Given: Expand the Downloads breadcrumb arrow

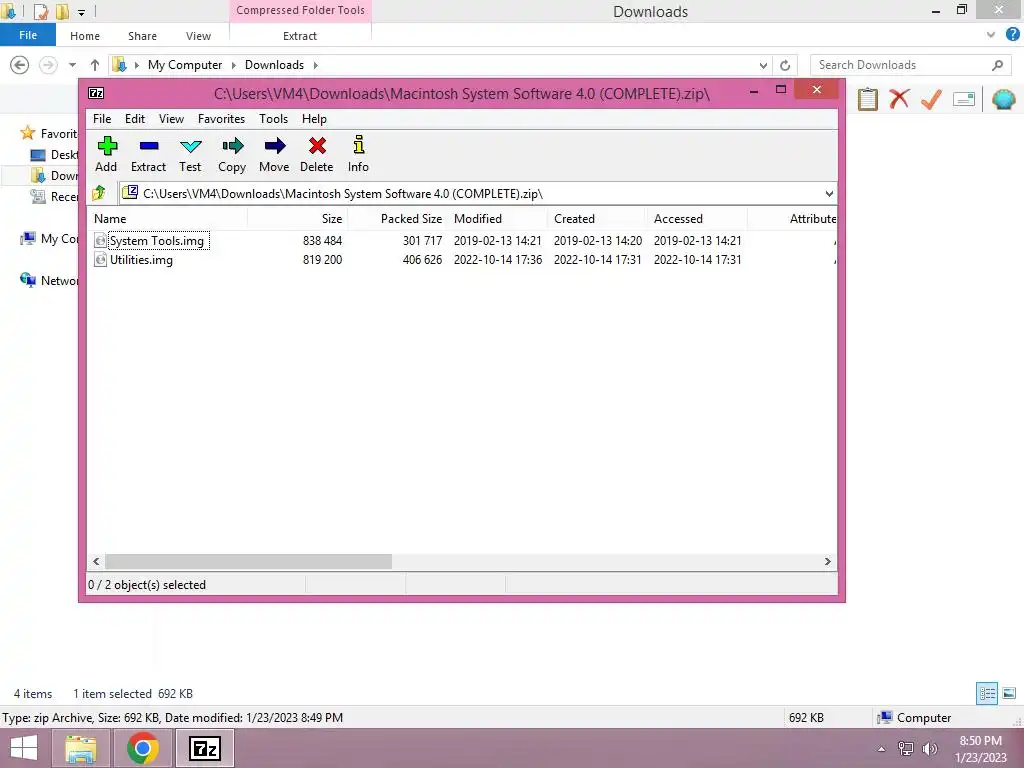Looking at the screenshot, I should pos(315,65).
